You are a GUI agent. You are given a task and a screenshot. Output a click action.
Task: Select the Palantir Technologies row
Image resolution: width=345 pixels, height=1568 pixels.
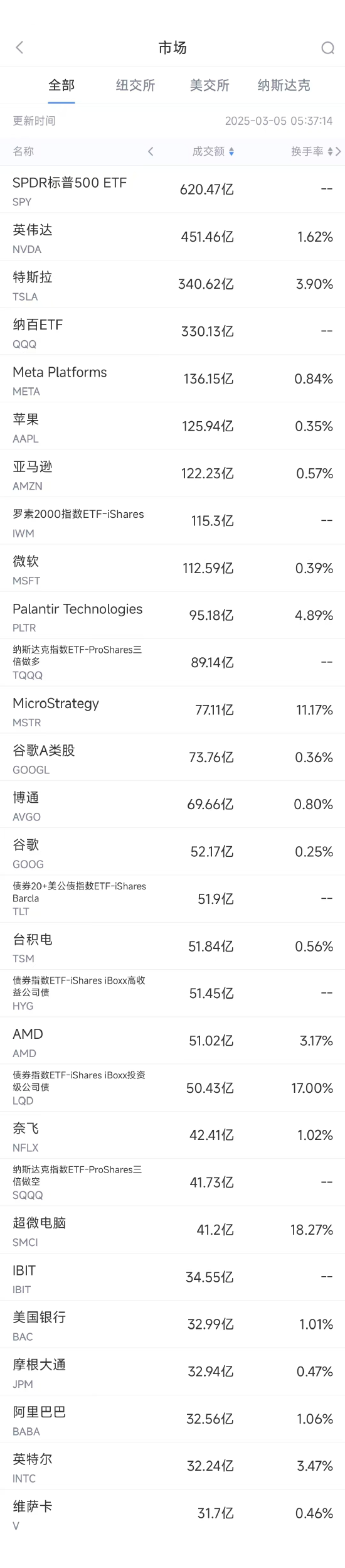pos(172,616)
